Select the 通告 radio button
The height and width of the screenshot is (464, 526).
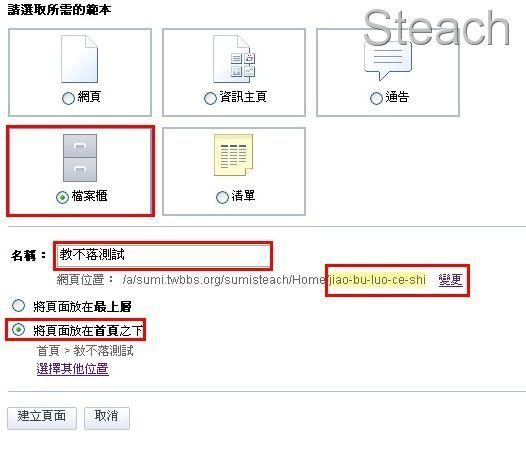click(376, 98)
